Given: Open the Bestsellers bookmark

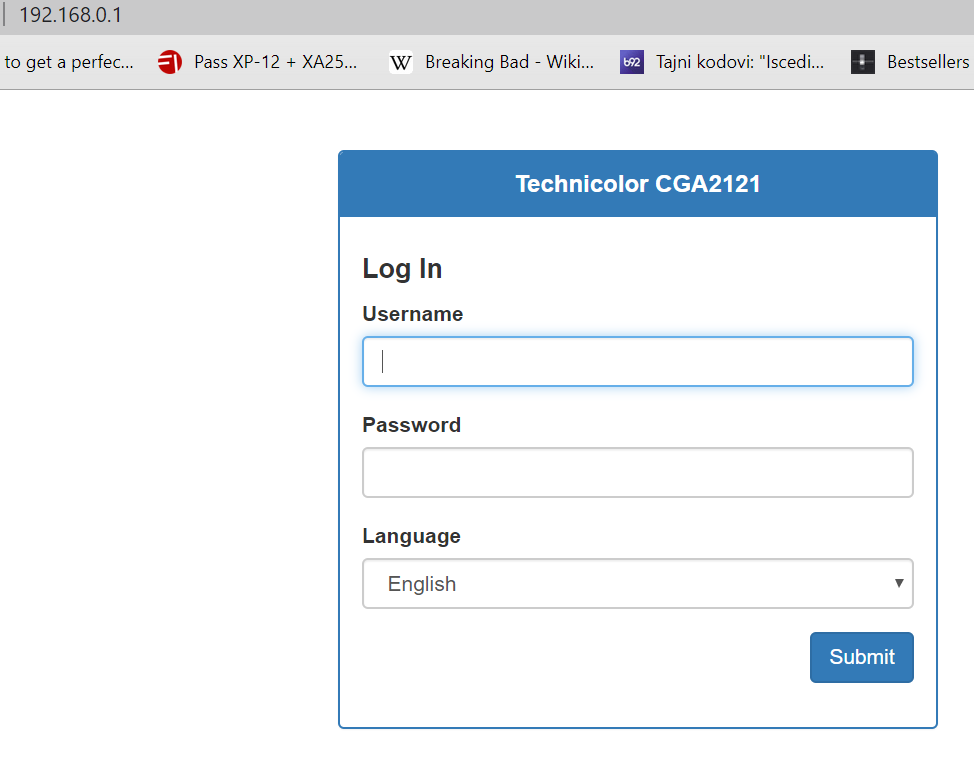Looking at the screenshot, I should [910, 62].
